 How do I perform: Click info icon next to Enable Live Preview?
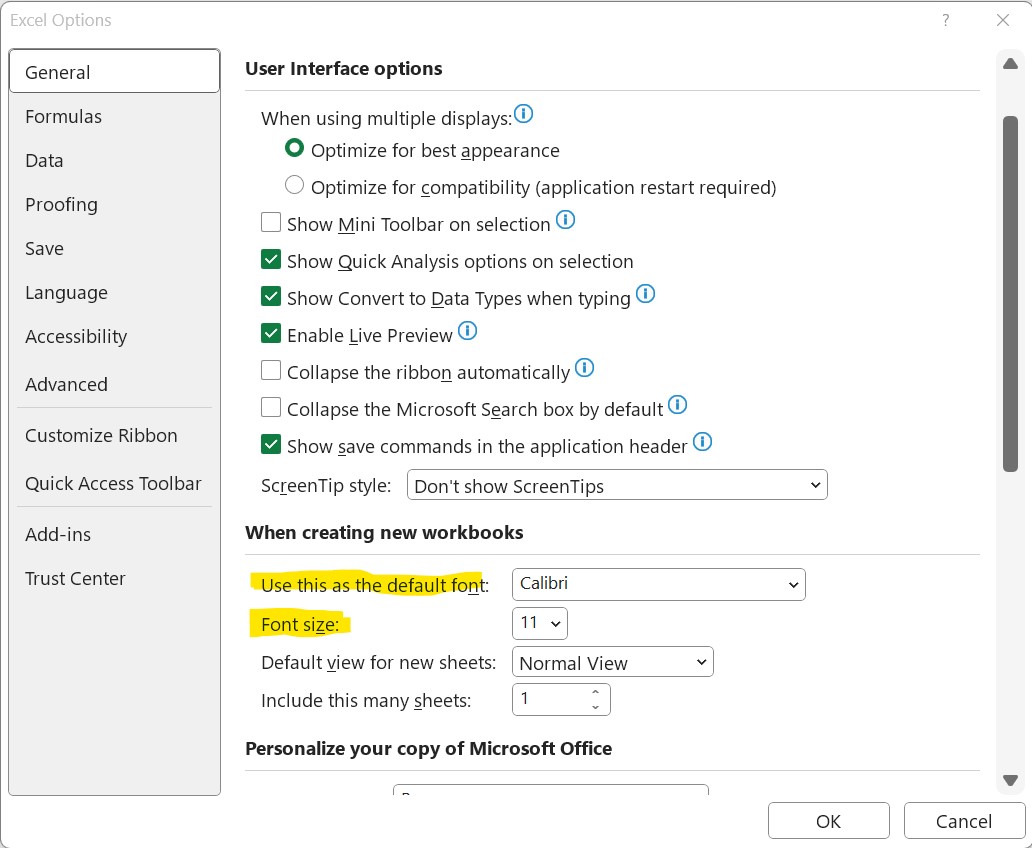coord(467,331)
